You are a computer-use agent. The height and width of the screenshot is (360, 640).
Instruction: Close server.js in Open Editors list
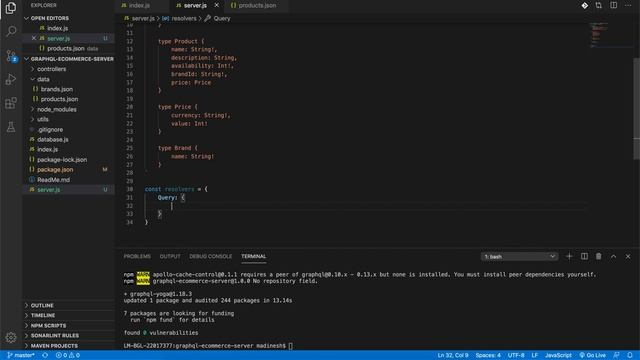coord(34,38)
